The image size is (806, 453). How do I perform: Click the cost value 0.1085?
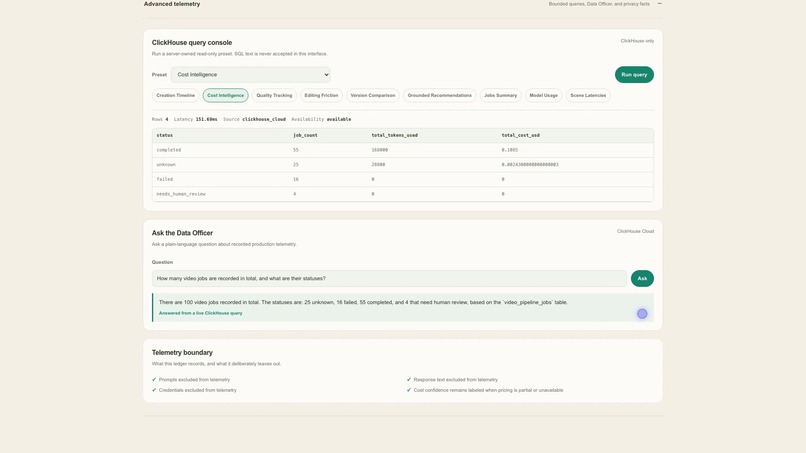click(x=510, y=150)
